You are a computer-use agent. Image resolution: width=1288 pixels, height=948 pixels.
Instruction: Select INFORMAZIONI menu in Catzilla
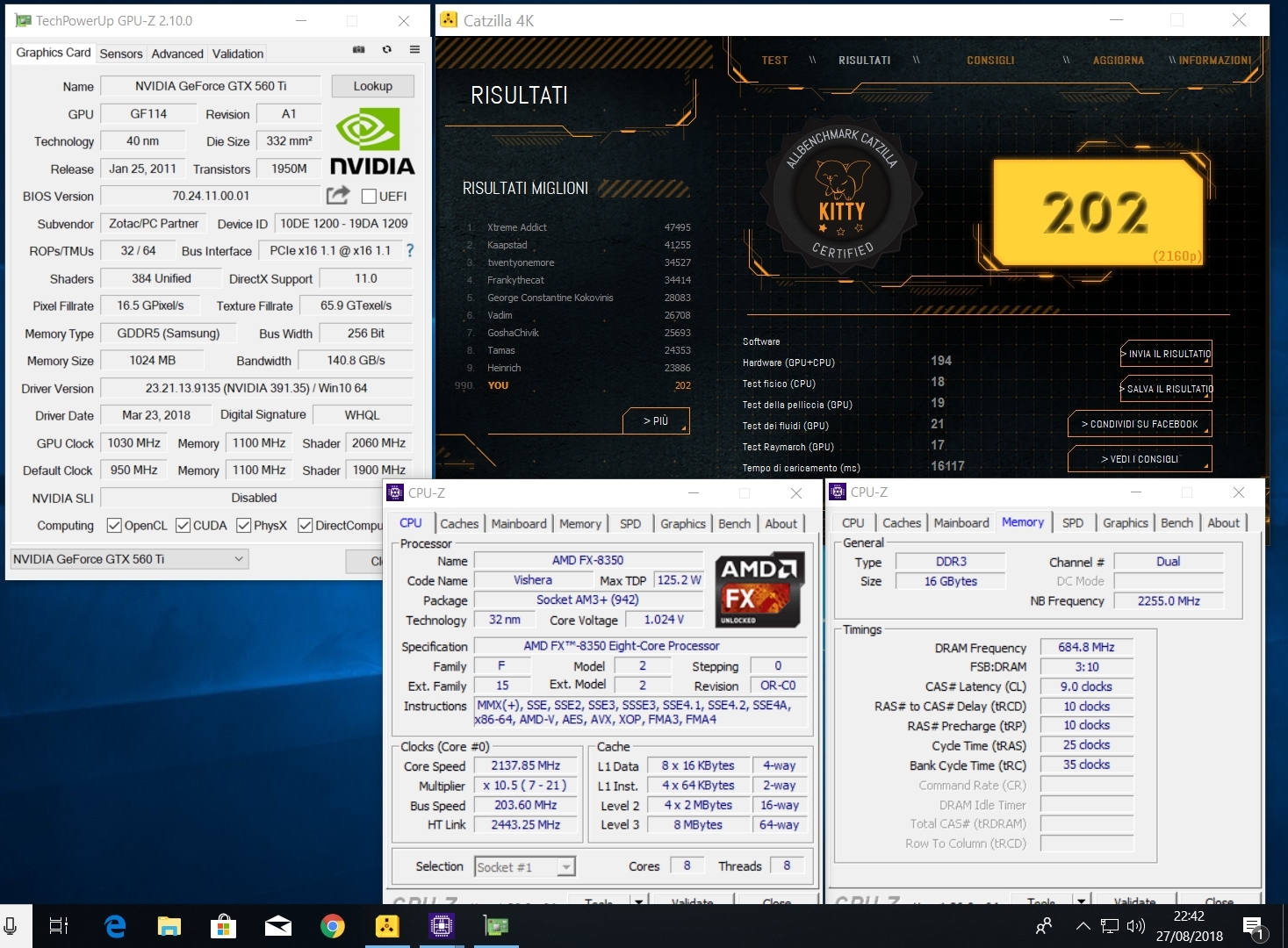tap(1215, 61)
